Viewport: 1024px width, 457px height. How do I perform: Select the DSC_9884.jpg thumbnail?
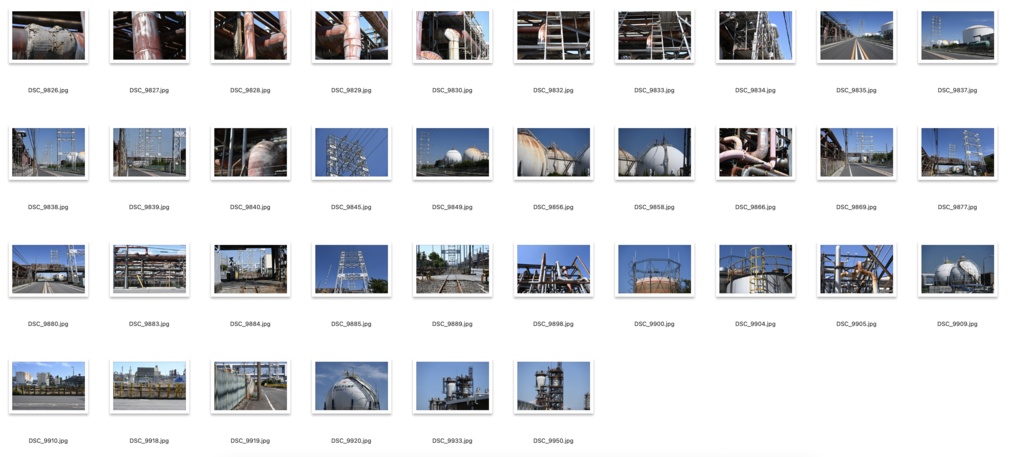pyautogui.click(x=251, y=270)
